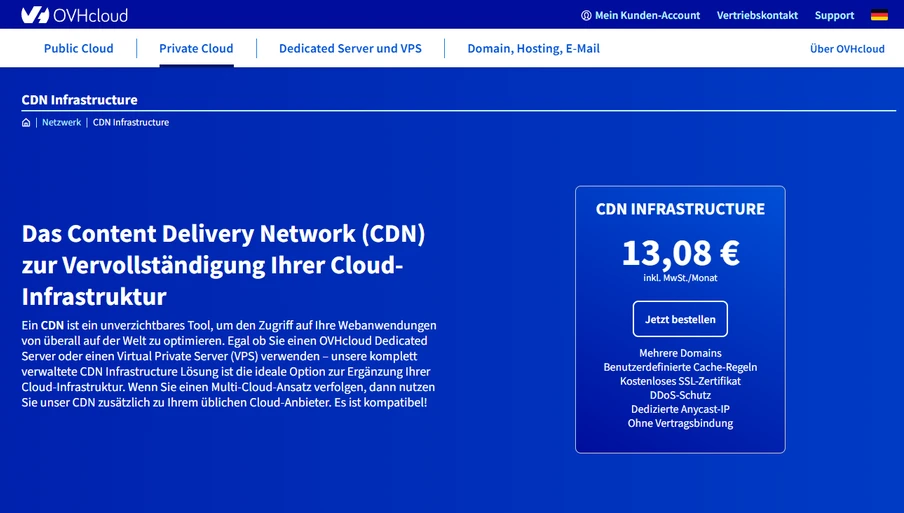Open the Public Cloud menu

point(78,48)
